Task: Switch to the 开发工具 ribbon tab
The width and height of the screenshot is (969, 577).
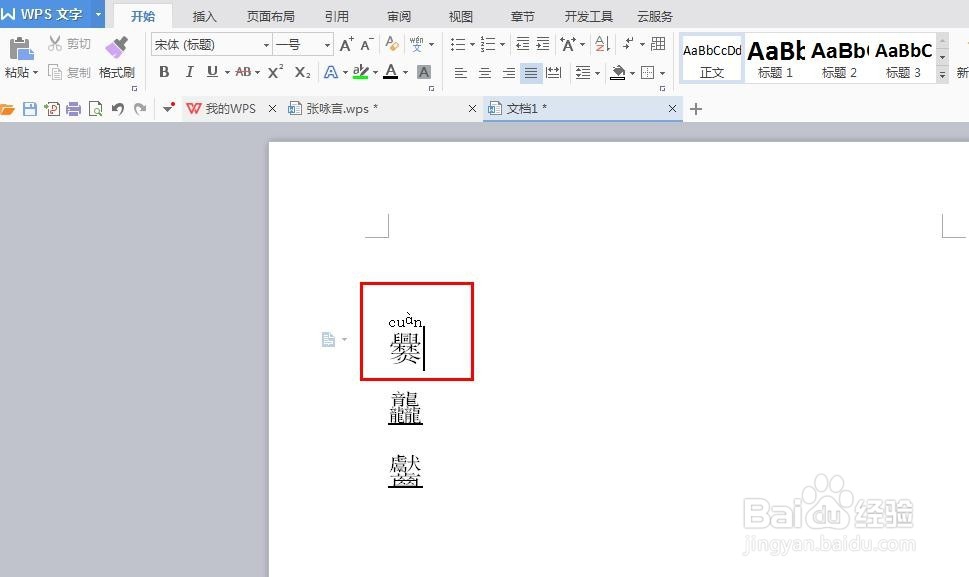Action: coord(588,17)
